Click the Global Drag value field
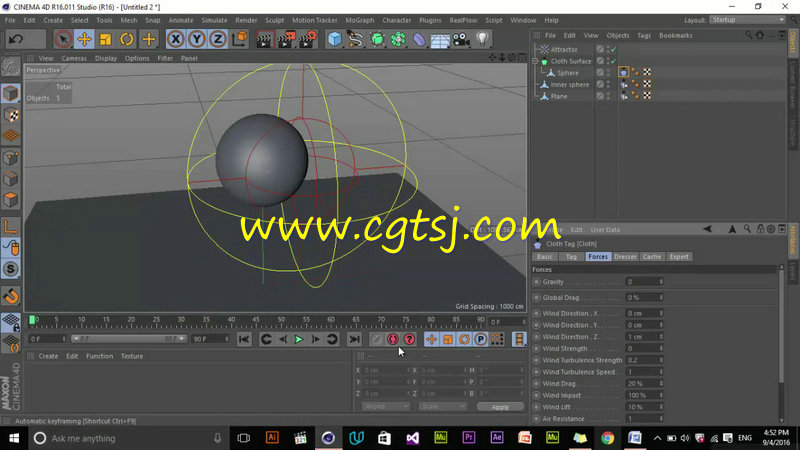 point(644,297)
